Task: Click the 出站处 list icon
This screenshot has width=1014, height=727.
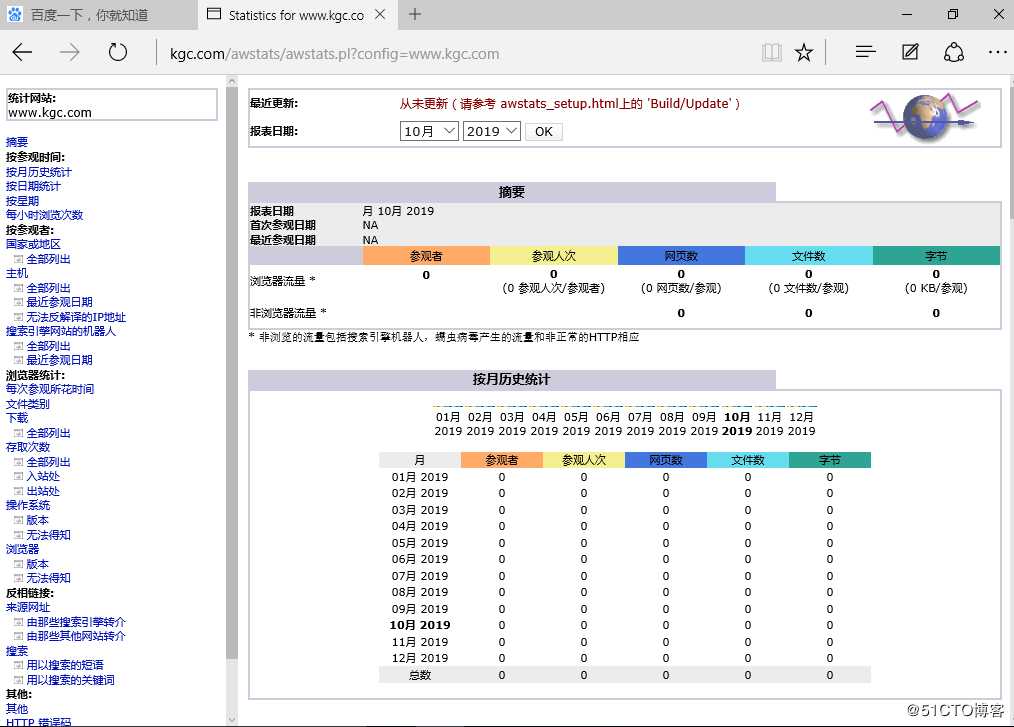Action: [19, 492]
